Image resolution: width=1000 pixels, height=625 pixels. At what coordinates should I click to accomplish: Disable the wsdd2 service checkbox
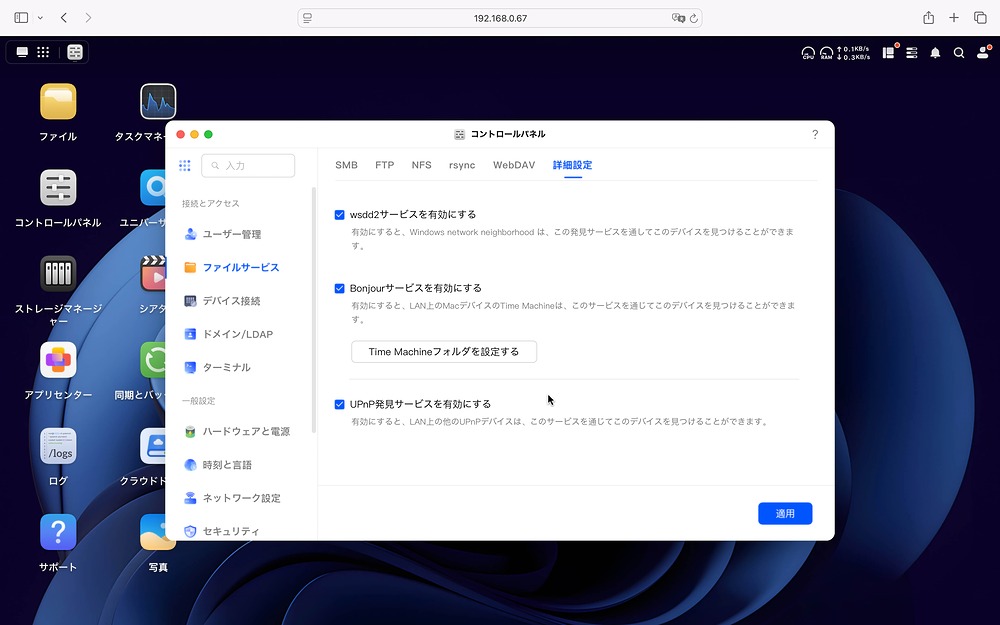pos(339,214)
